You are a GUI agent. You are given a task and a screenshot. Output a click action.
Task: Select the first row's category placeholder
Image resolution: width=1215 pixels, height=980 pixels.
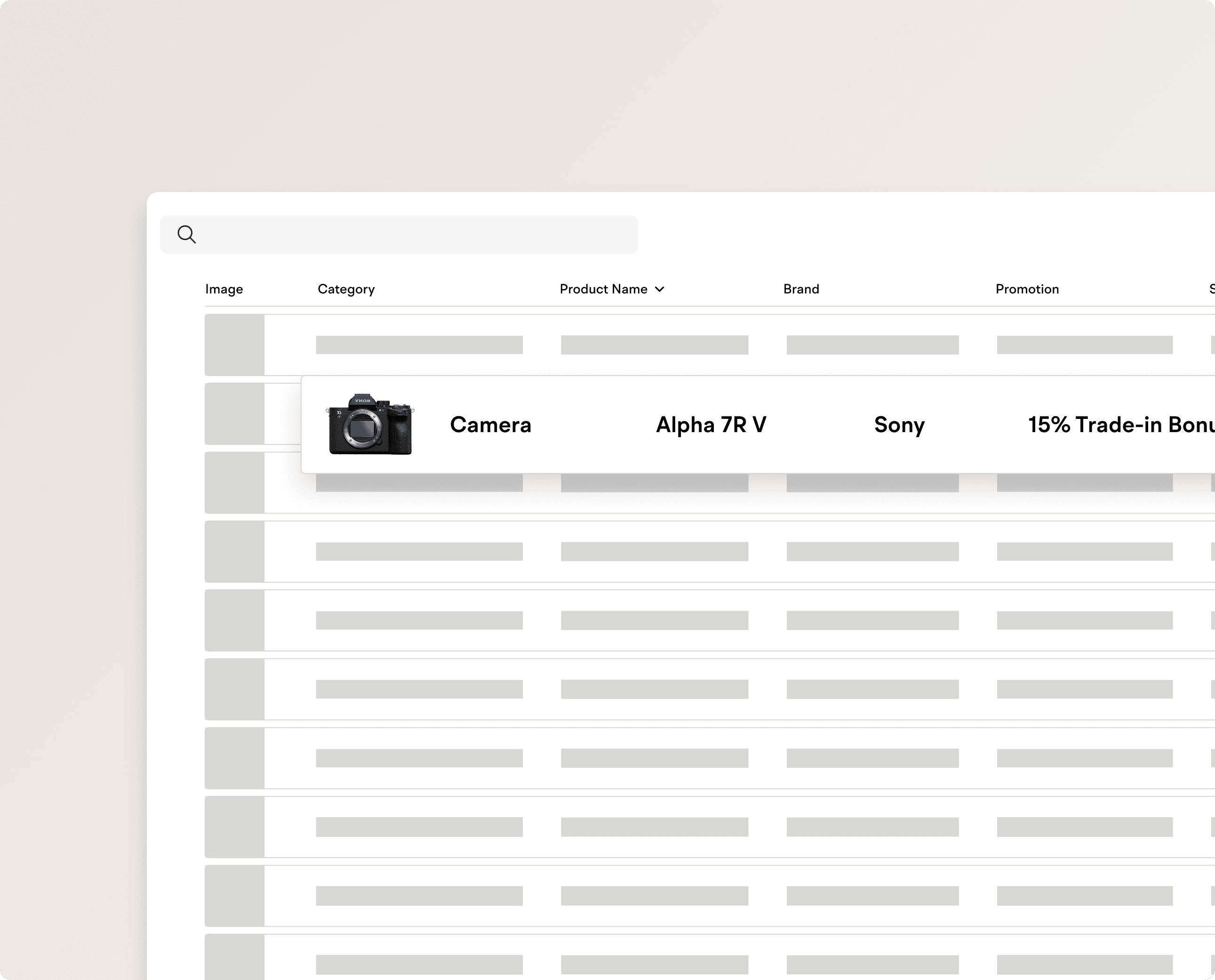pos(419,345)
